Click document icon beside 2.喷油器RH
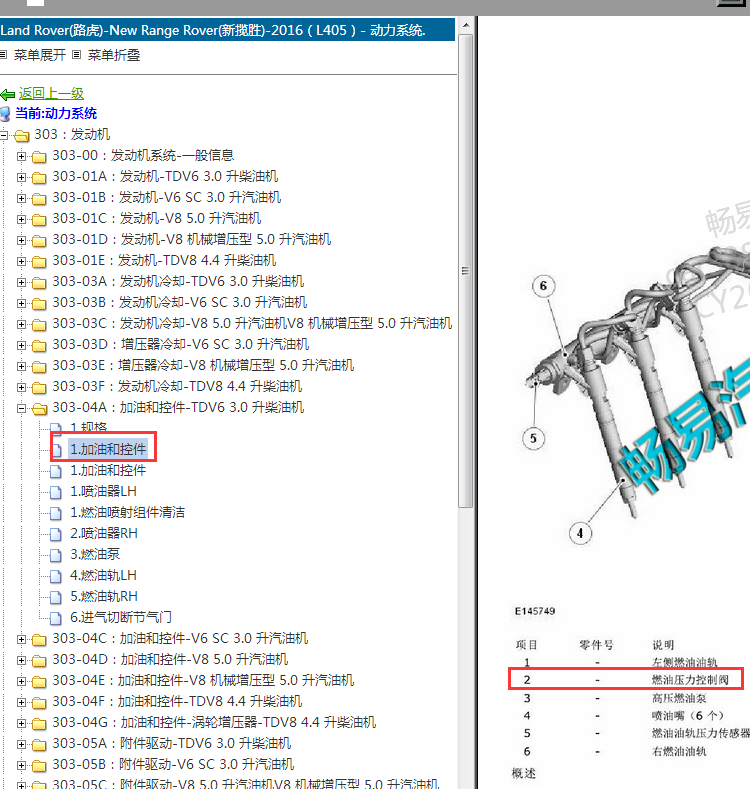This screenshot has height=789, width=750. 56,534
